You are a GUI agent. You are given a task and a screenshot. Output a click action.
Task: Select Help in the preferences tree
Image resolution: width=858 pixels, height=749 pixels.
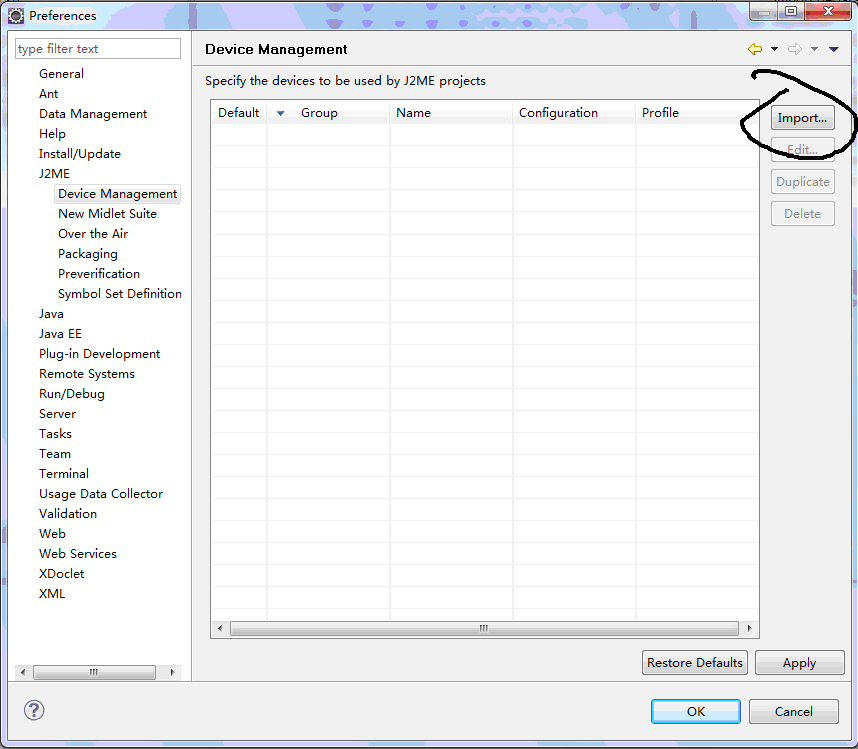coord(52,133)
